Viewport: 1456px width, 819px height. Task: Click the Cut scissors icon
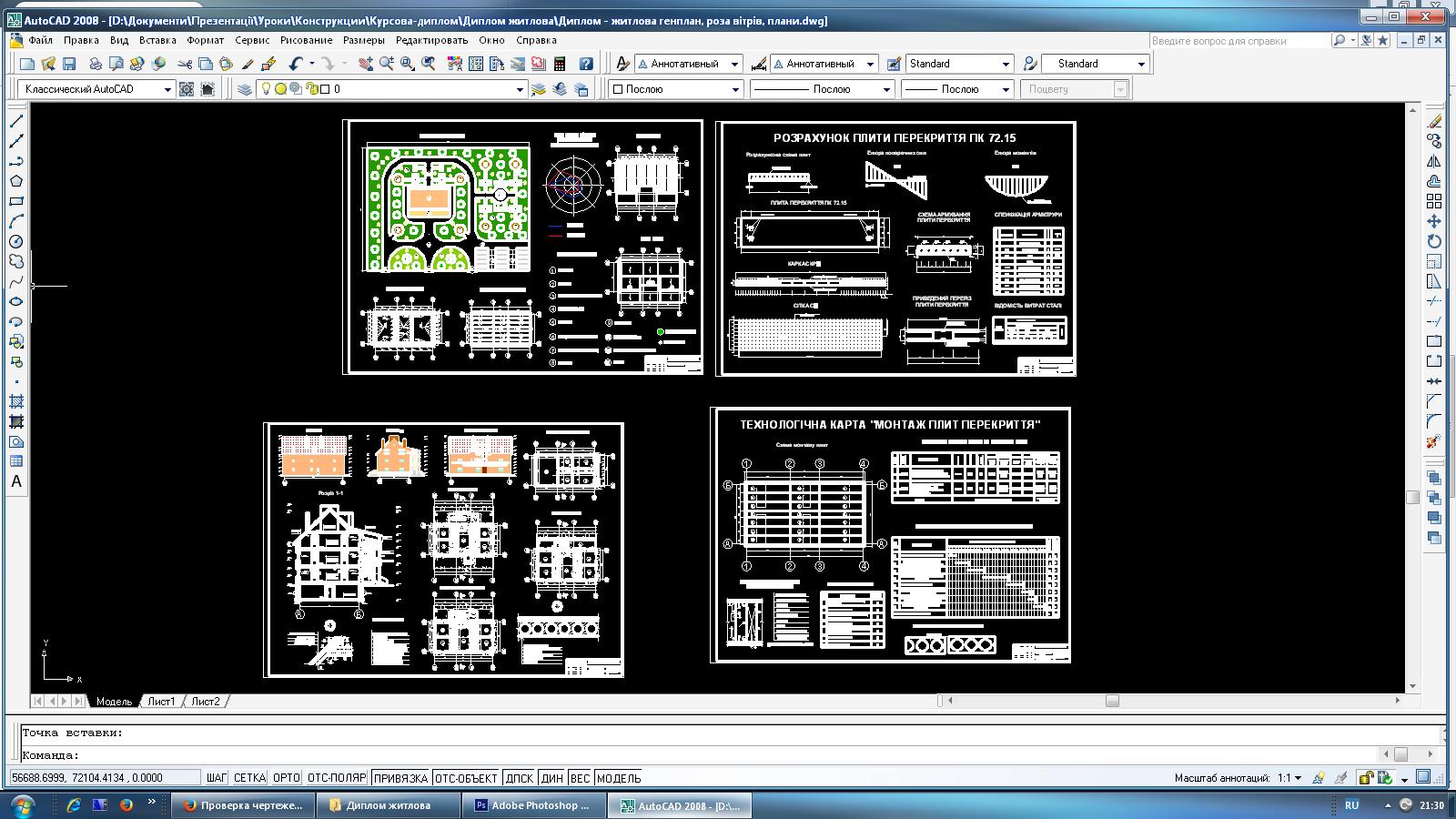pos(185,64)
